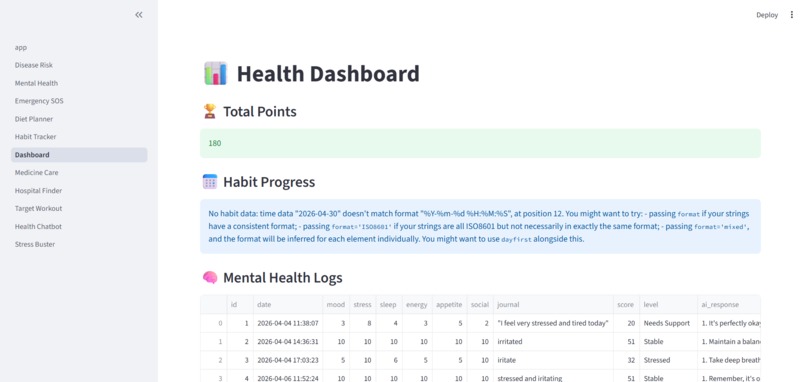Screen dimensions: 806x382
Task: Click the social column header
Action: point(480,304)
